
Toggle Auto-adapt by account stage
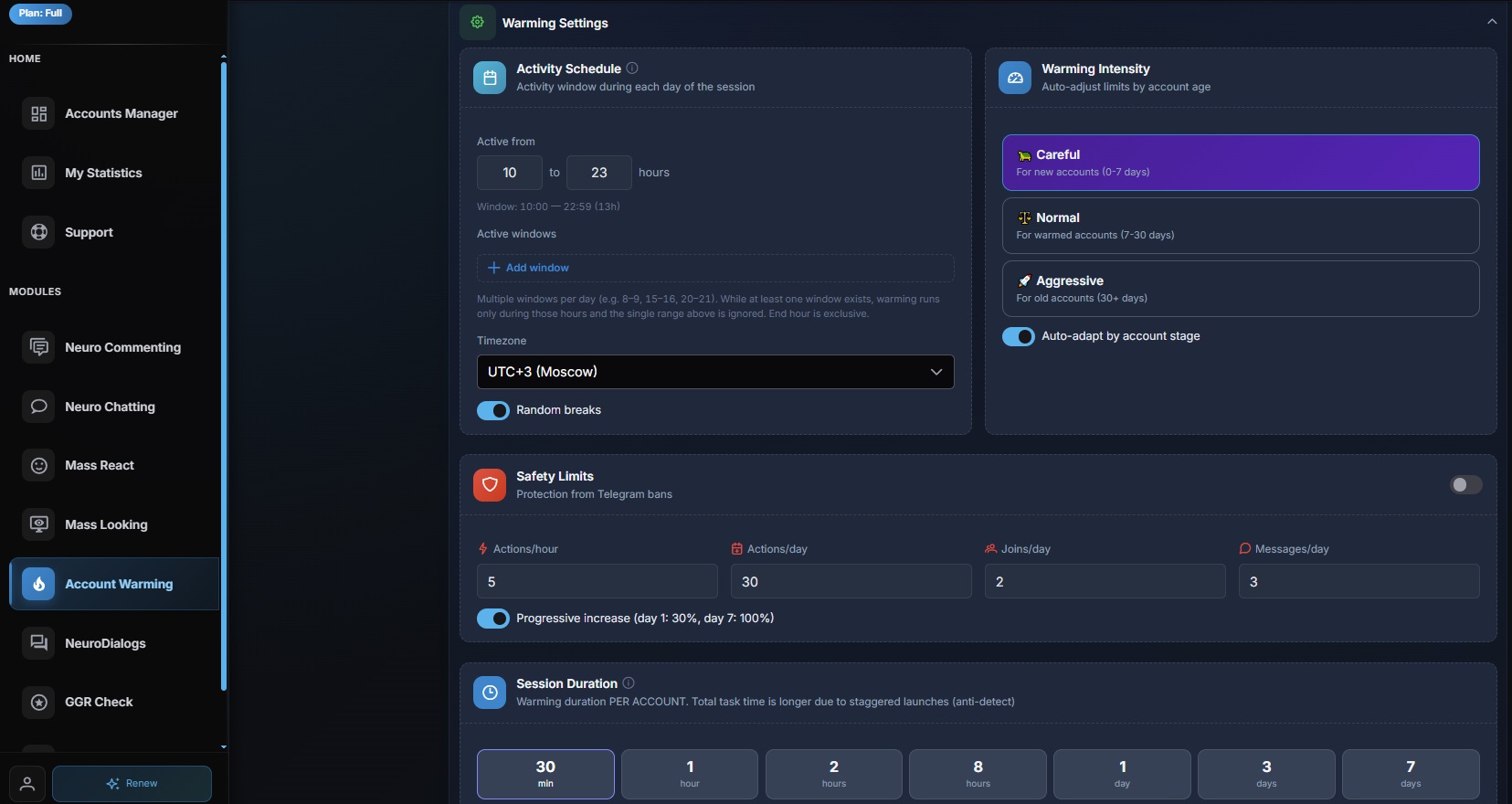tap(1019, 336)
